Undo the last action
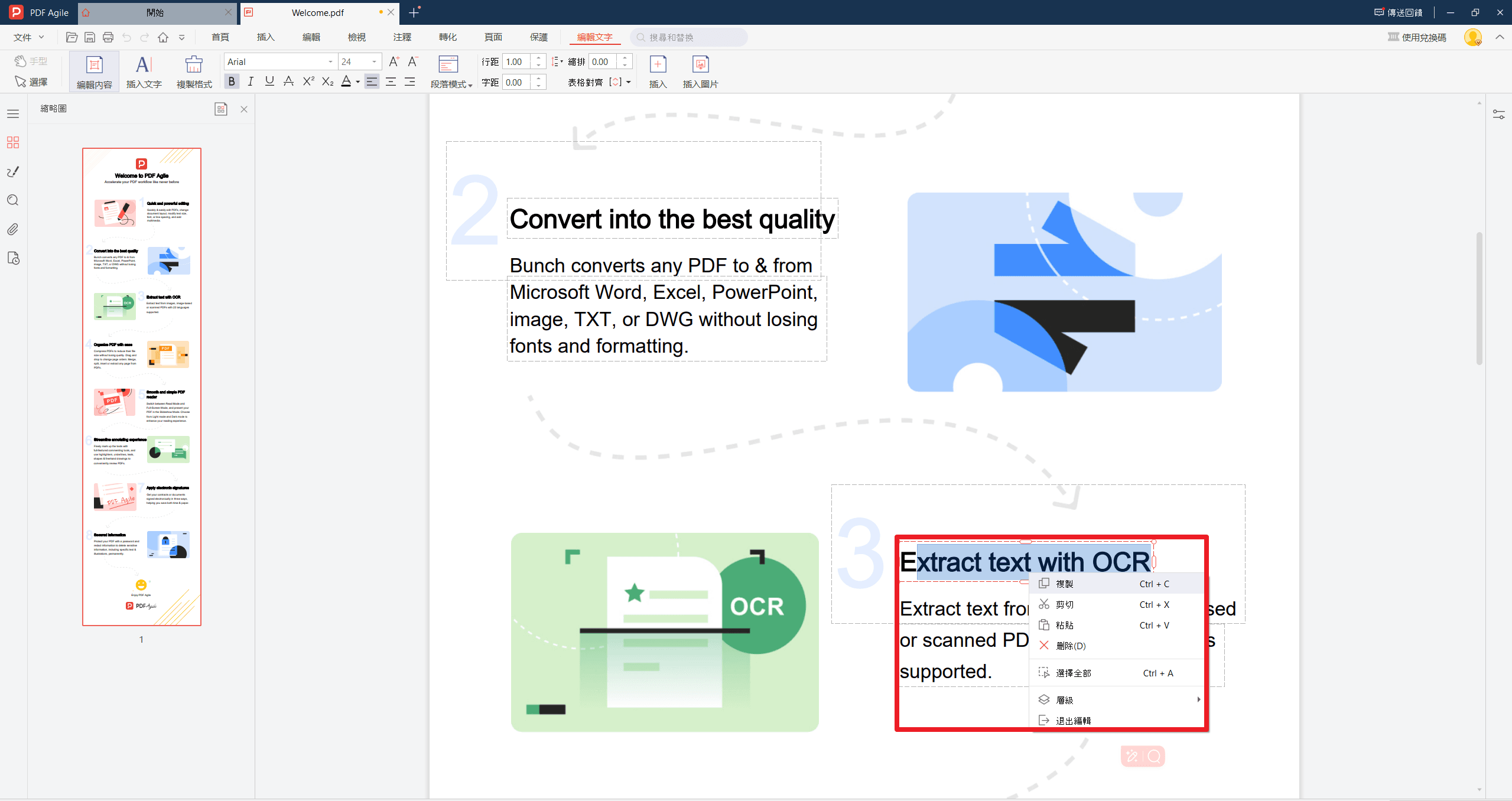The height and width of the screenshot is (801, 1512). click(126, 37)
